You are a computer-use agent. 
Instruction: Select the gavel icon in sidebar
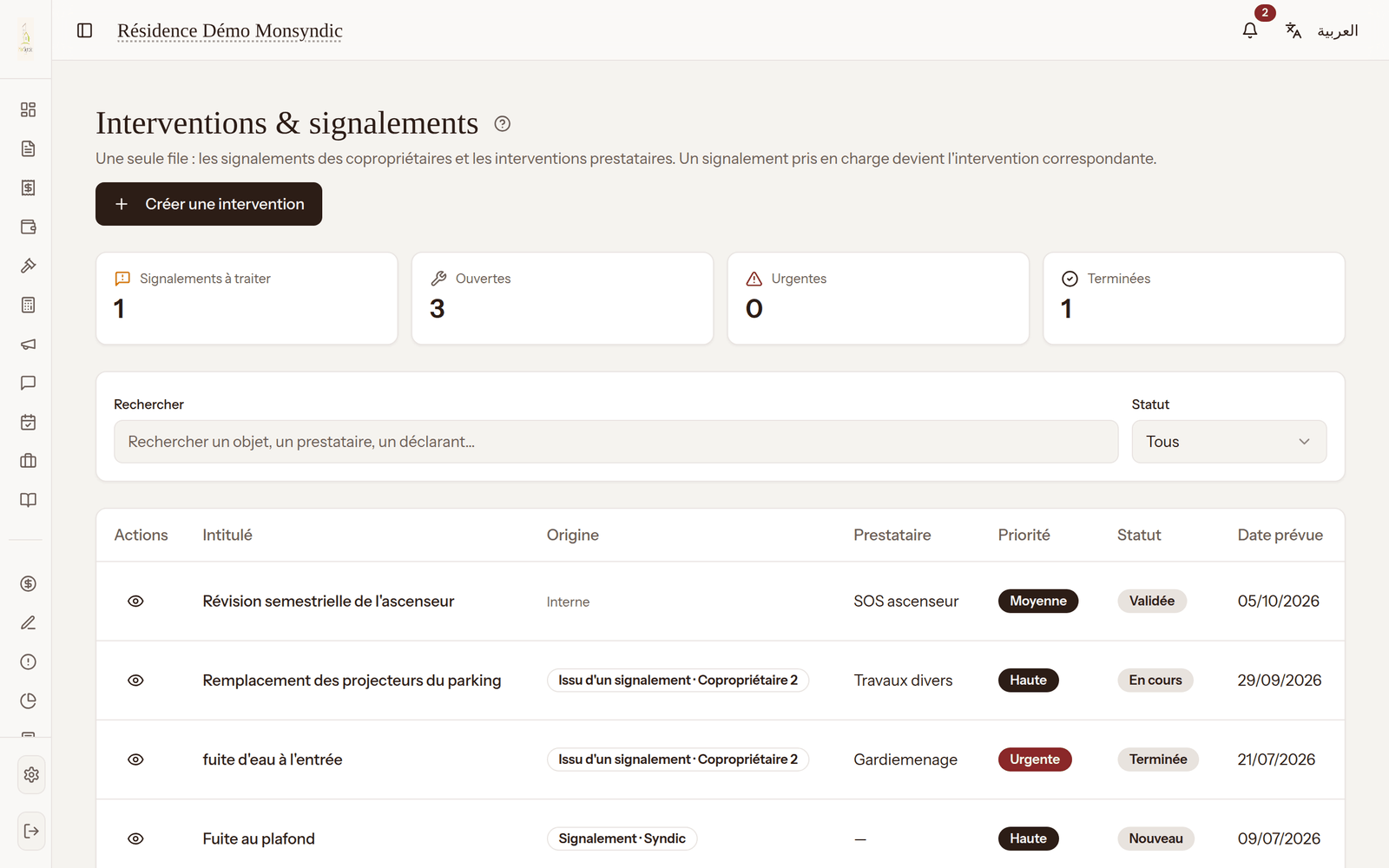(x=28, y=266)
